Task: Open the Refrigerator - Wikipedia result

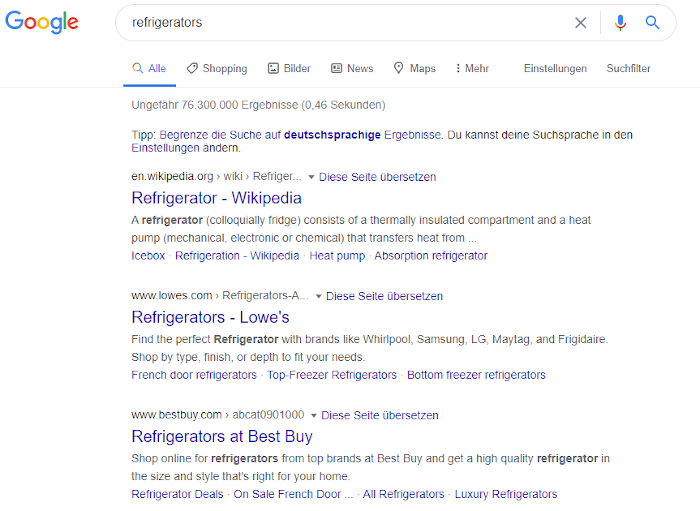Action: pyautogui.click(x=216, y=198)
